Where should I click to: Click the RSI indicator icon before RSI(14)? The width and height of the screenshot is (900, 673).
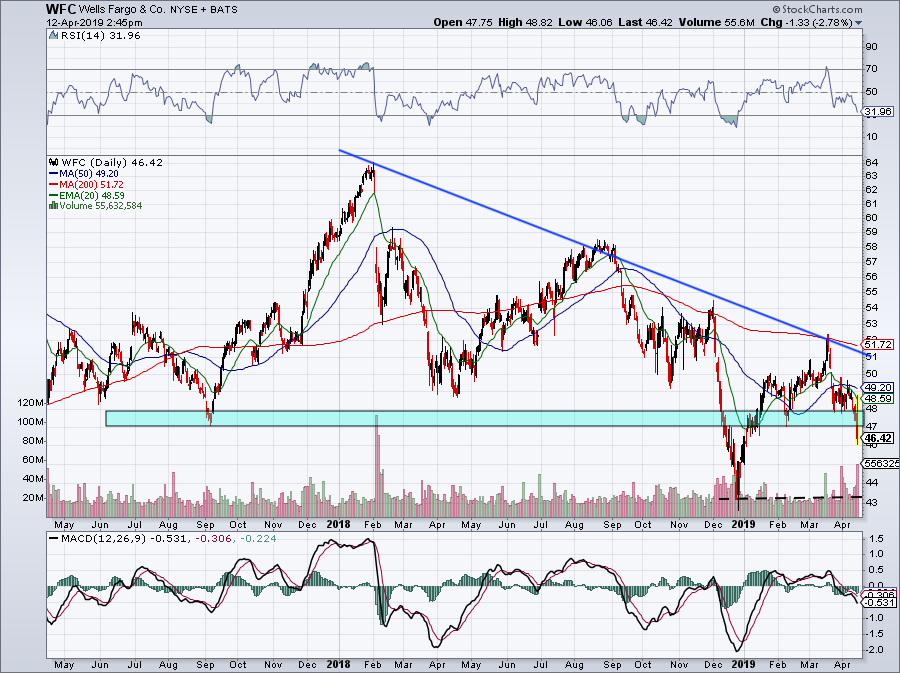point(53,36)
